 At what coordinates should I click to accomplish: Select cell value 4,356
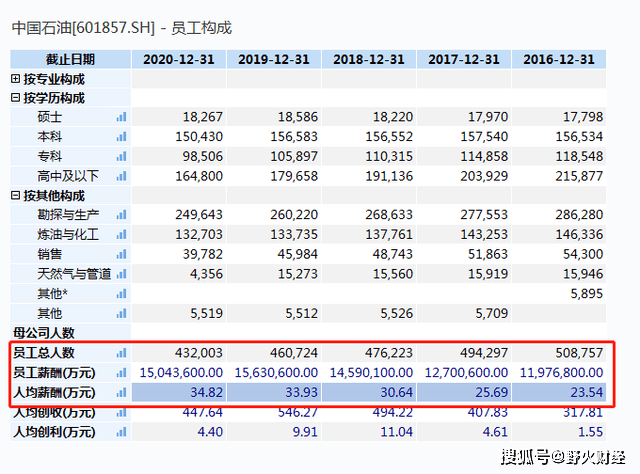[206, 274]
